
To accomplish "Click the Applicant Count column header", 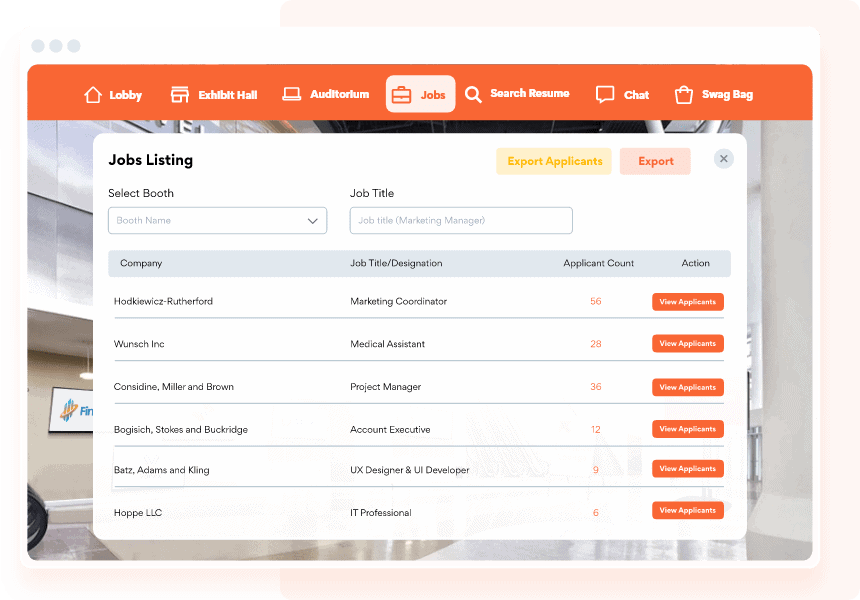I will click(598, 264).
